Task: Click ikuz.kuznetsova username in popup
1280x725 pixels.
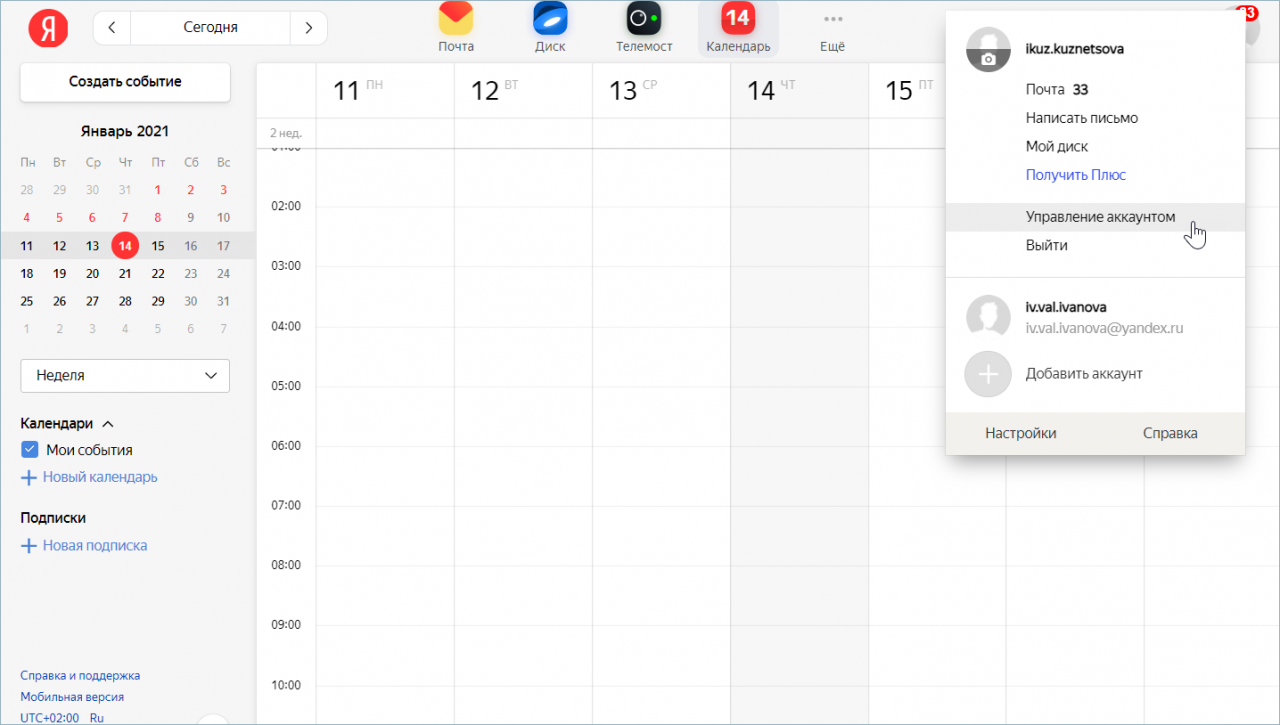Action: pos(1075,49)
